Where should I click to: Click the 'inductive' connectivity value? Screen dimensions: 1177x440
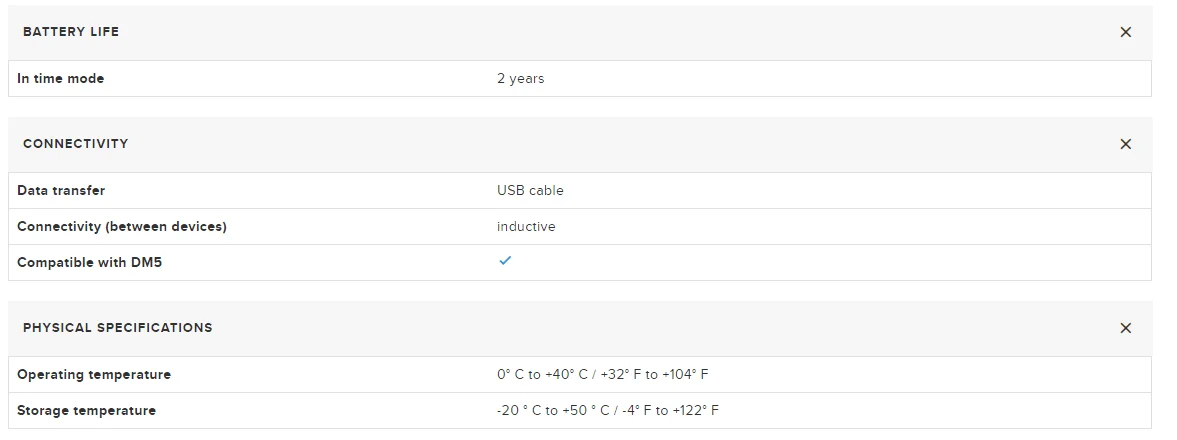click(x=526, y=226)
